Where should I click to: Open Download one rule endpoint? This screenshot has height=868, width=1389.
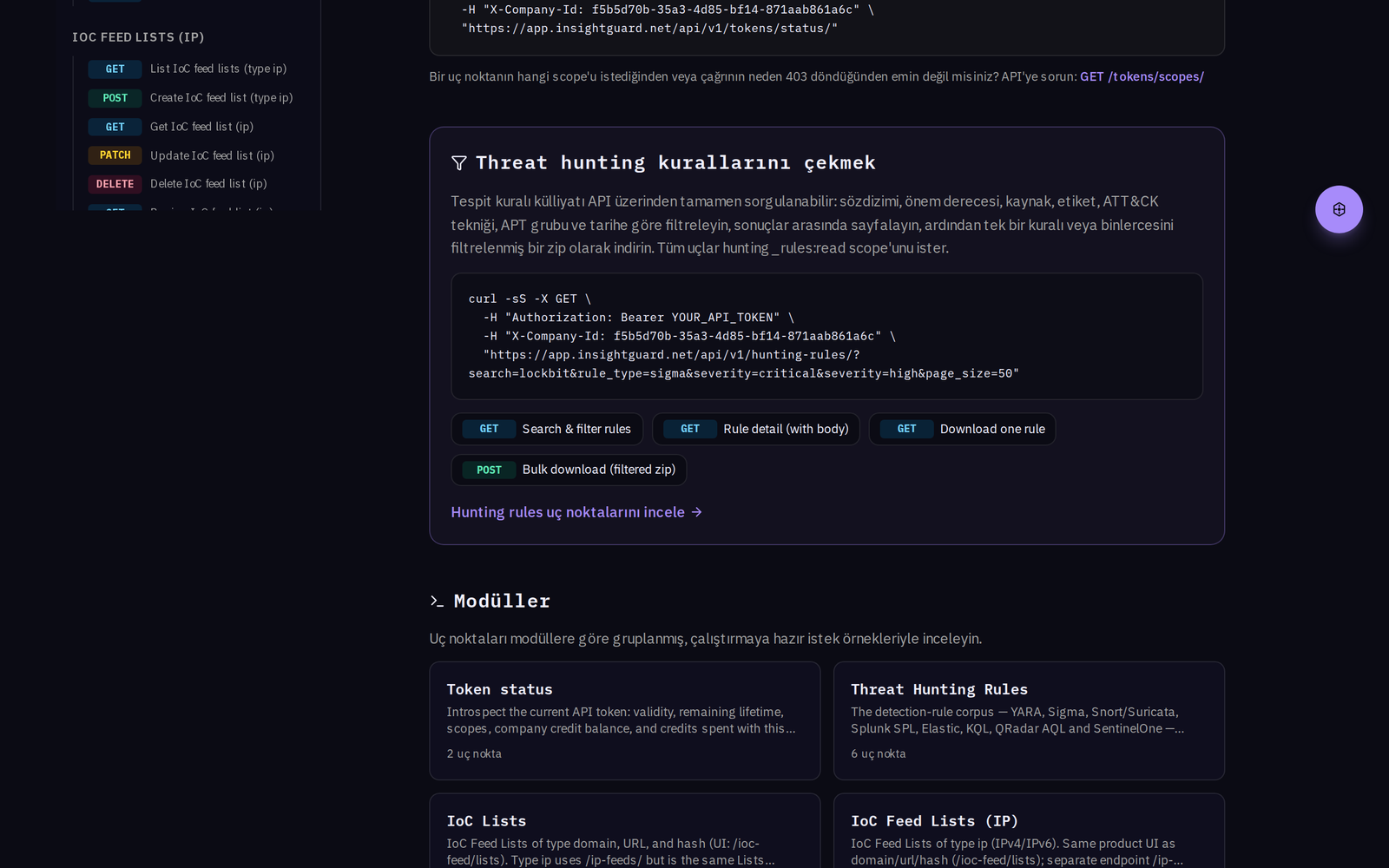pos(962,429)
